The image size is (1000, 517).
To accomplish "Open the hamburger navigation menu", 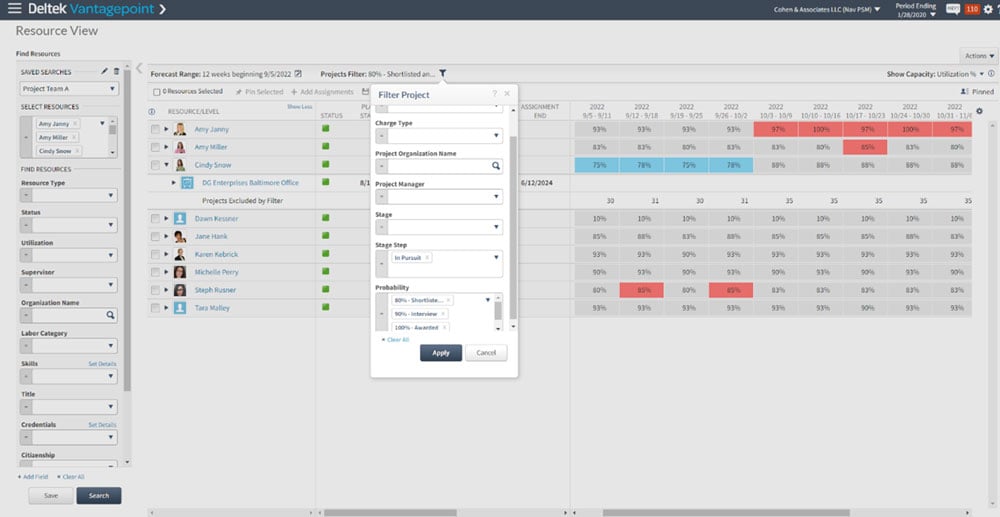I will click(14, 9).
